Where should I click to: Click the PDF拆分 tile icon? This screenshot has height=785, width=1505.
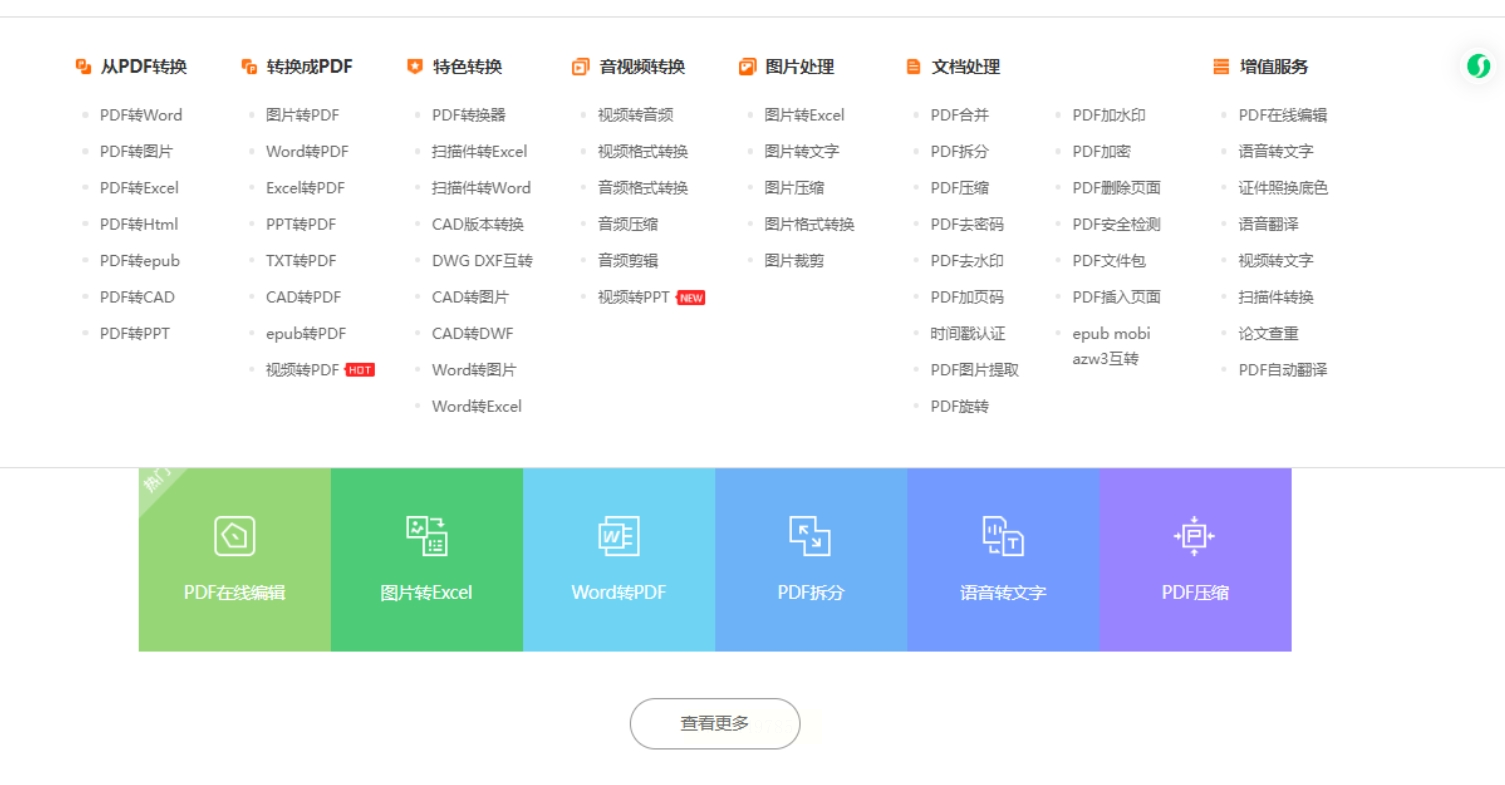point(810,536)
